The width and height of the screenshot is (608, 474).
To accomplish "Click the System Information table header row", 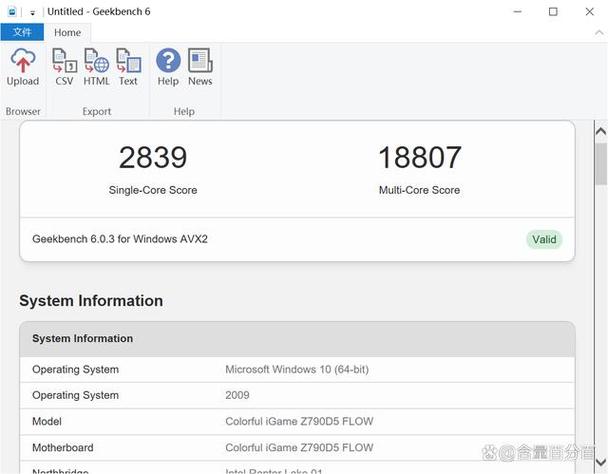I will [297, 339].
